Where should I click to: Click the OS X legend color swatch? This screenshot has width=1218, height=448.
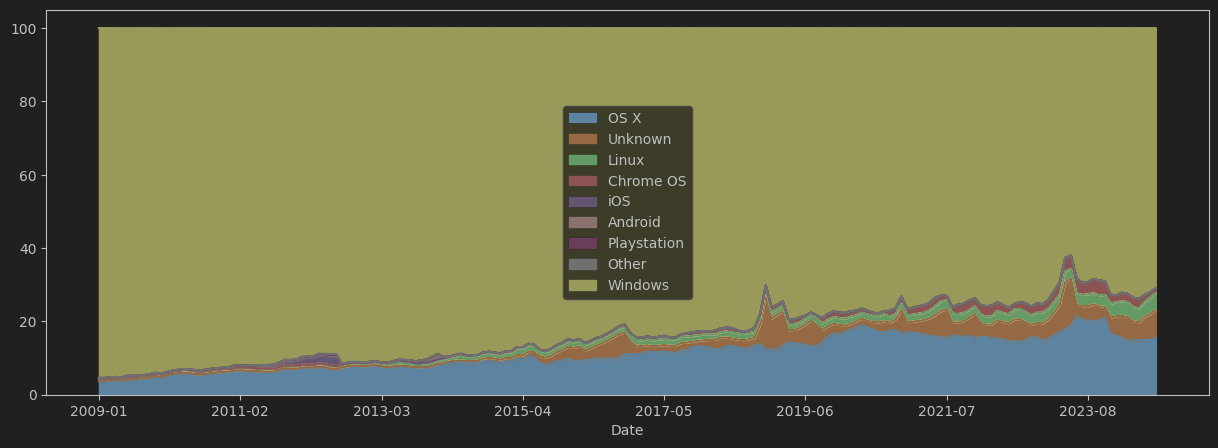[x=582, y=118]
